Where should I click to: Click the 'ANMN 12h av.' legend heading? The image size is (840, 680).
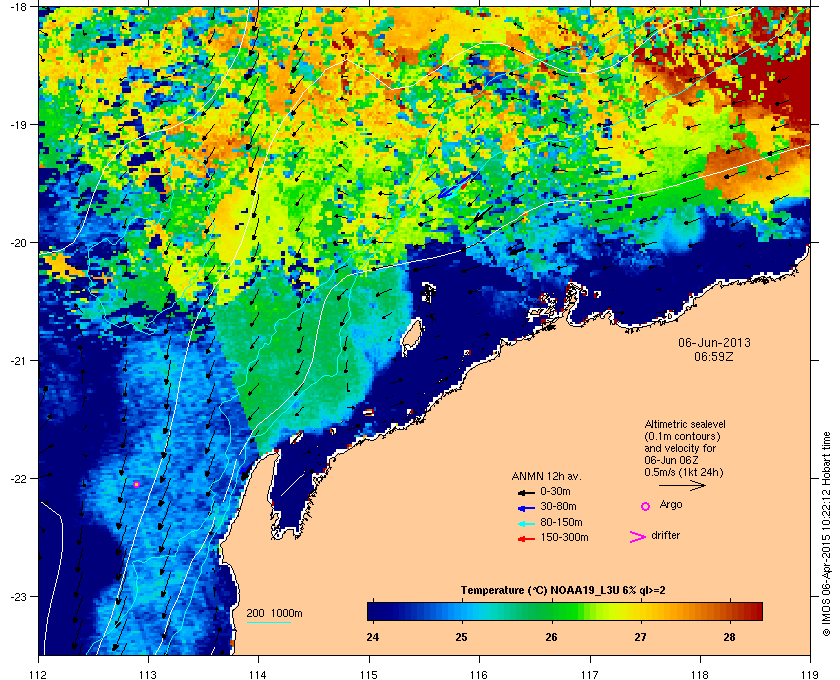(x=546, y=476)
